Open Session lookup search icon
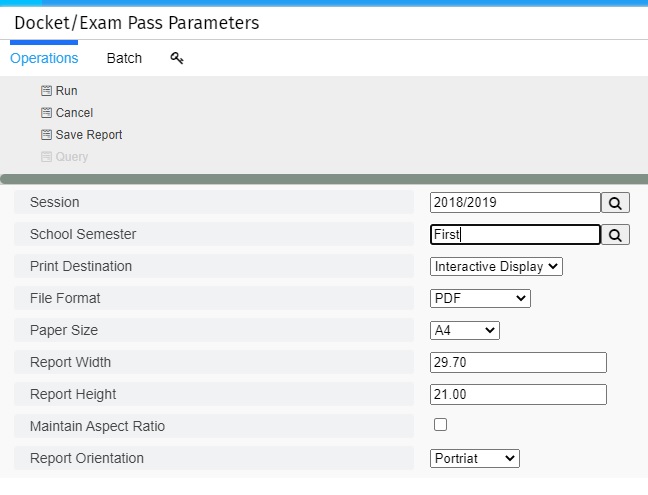This screenshot has height=495, width=648. coord(615,203)
